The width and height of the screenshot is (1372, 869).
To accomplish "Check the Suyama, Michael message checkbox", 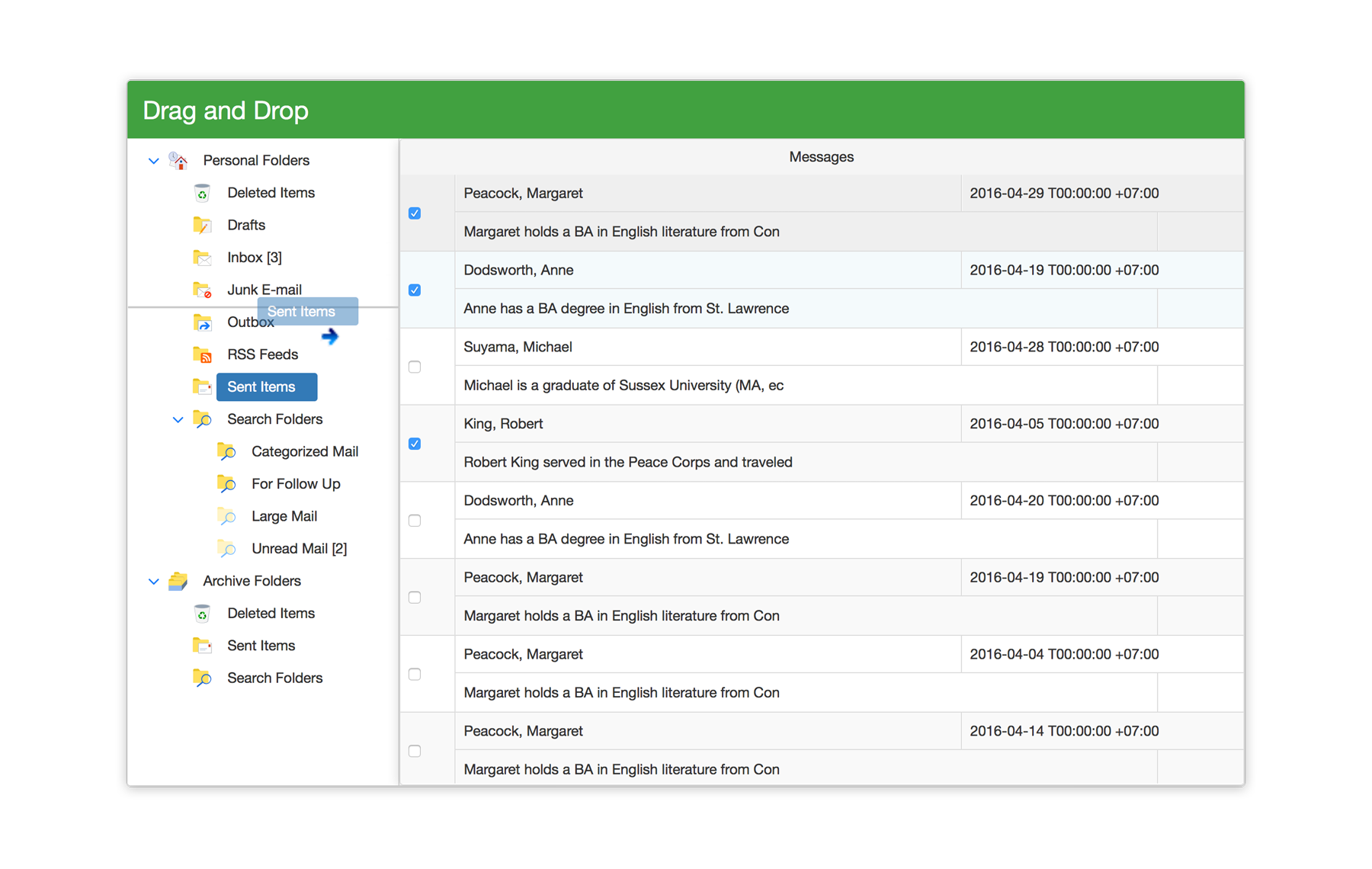I will click(415, 367).
